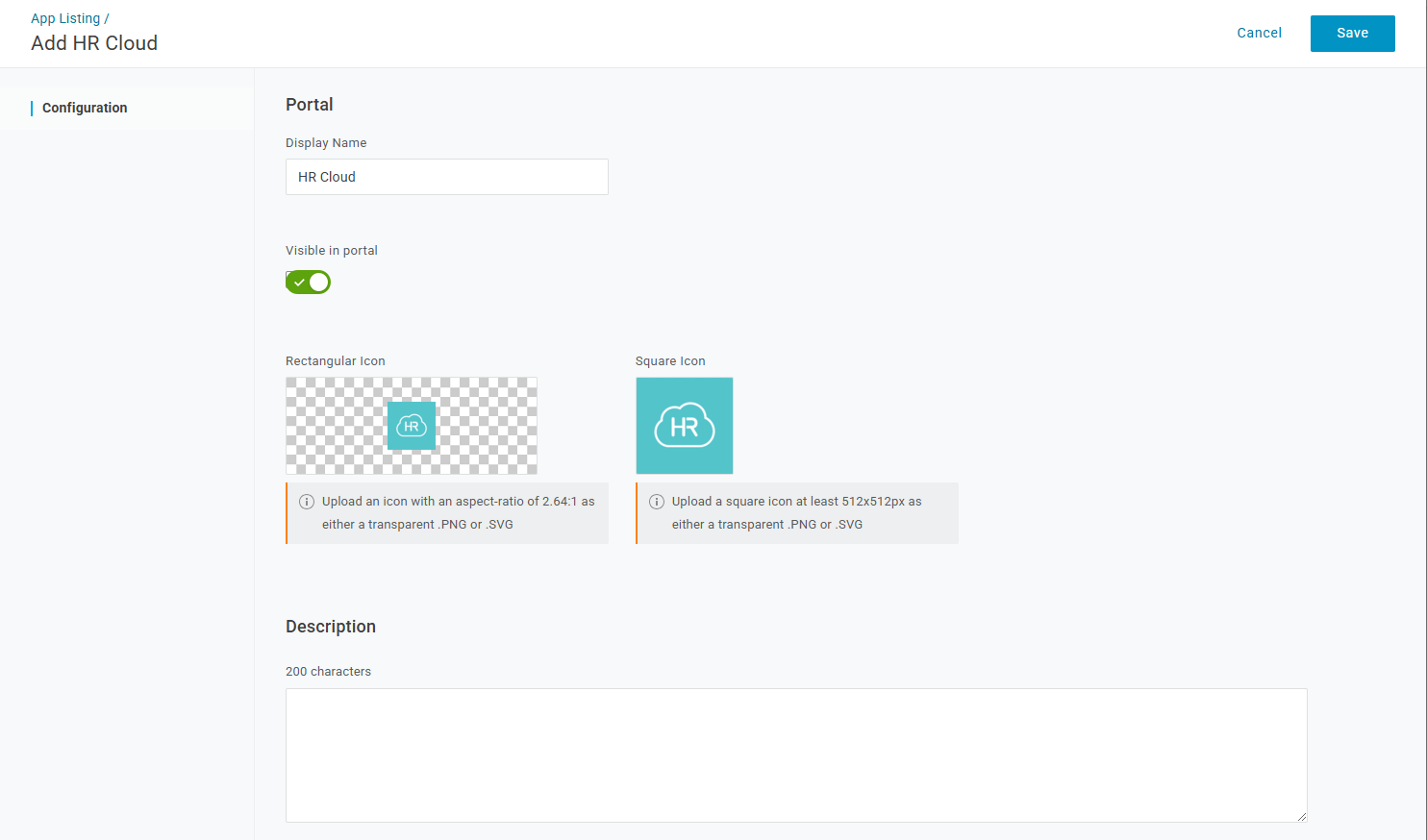The width and height of the screenshot is (1427, 840).
Task: Cancel adding HR Cloud
Action: [1259, 33]
